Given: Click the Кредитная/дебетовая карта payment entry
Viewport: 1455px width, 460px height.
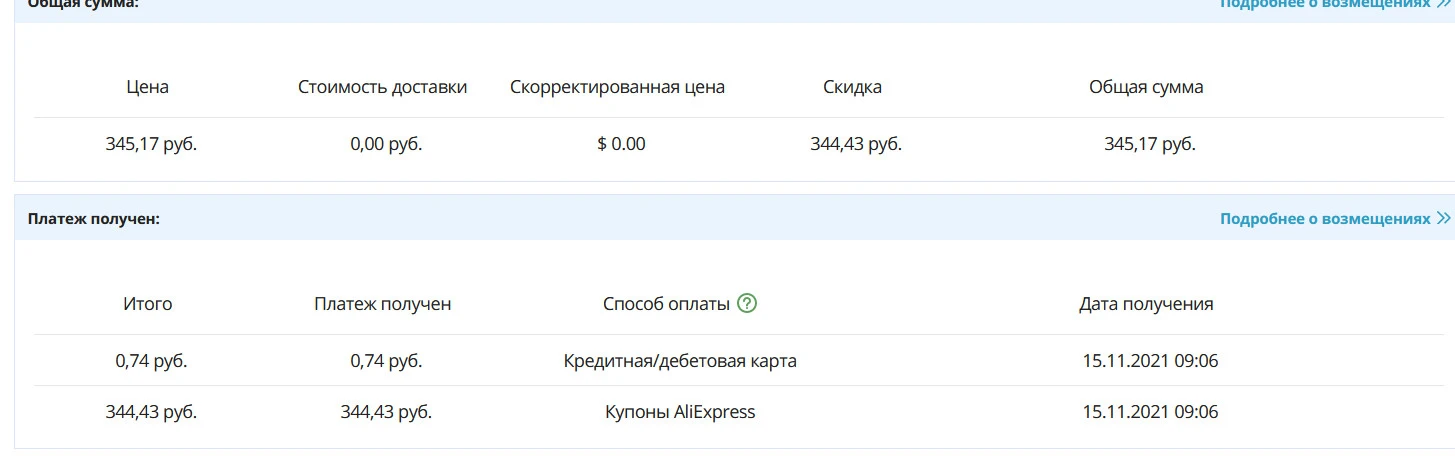Looking at the screenshot, I should pos(680,361).
